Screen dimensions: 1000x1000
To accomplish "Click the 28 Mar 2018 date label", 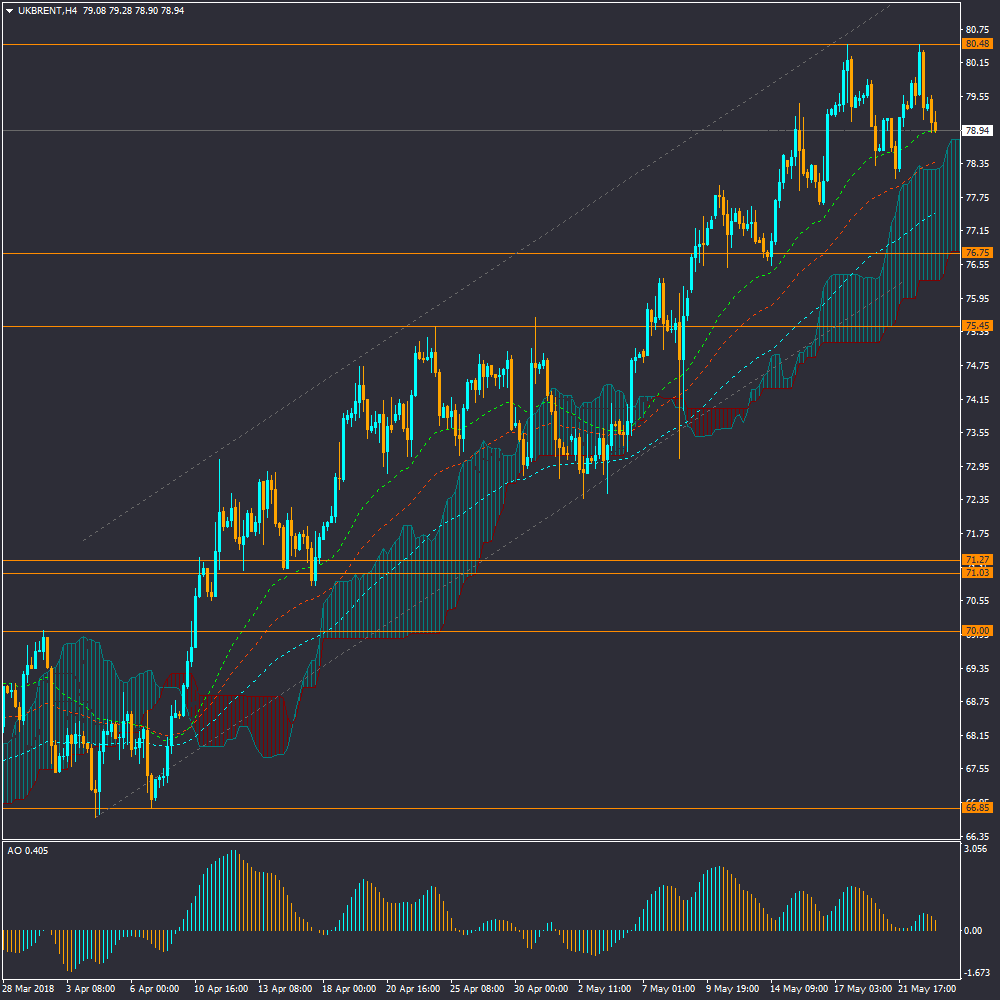I will tap(29, 988).
